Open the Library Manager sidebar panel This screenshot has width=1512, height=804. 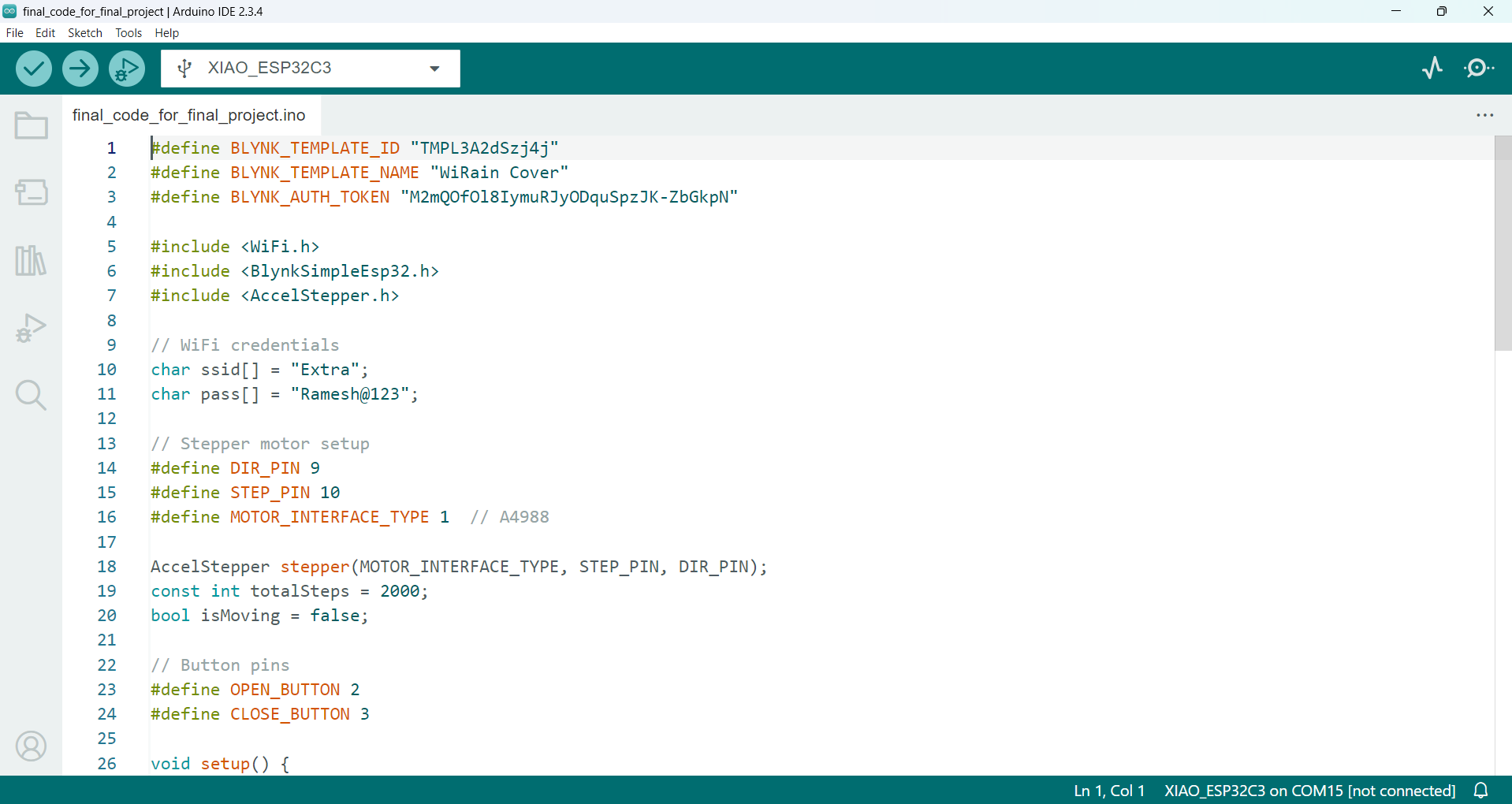32,260
